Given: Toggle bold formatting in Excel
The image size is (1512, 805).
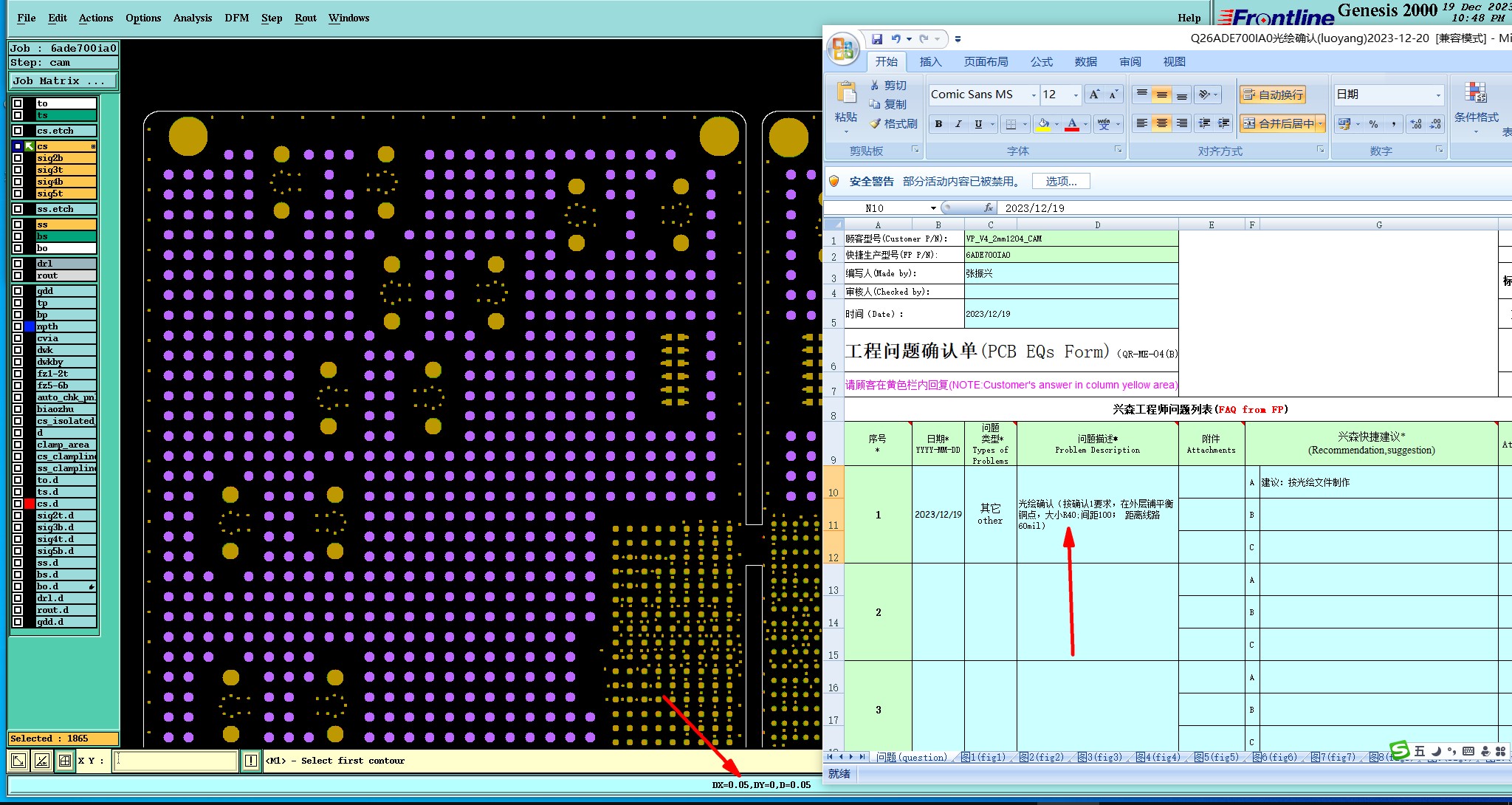Looking at the screenshot, I should coord(938,124).
